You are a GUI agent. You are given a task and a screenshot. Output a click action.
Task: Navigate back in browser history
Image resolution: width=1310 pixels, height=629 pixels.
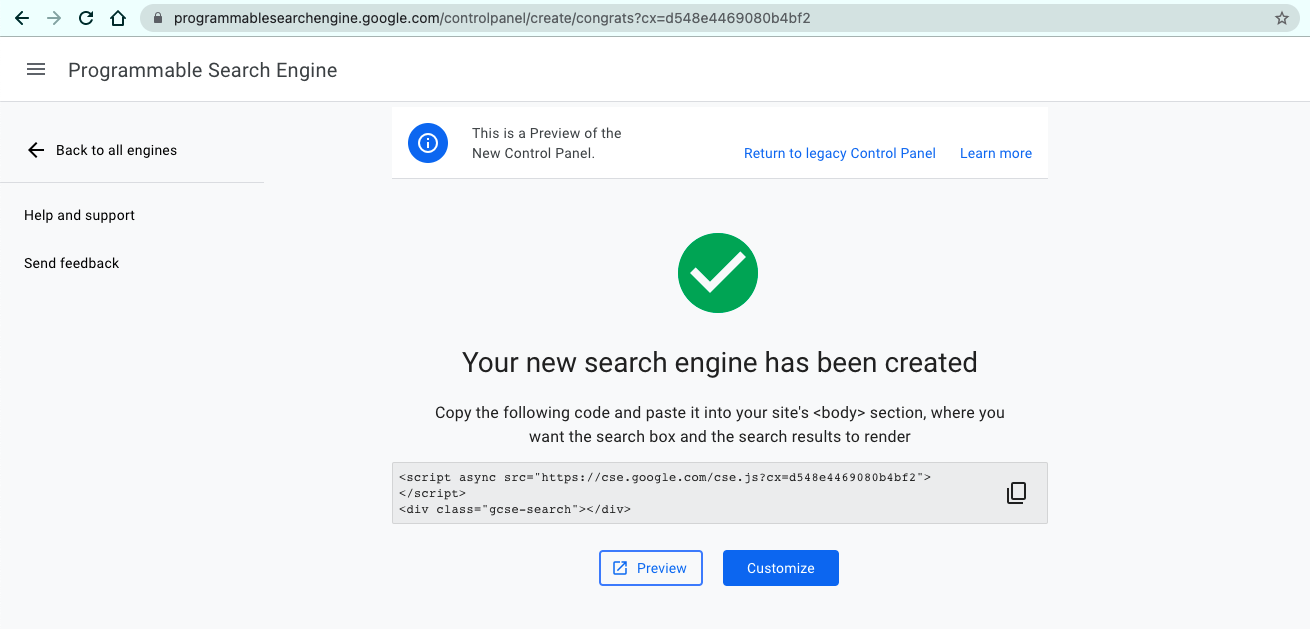tap(21, 16)
